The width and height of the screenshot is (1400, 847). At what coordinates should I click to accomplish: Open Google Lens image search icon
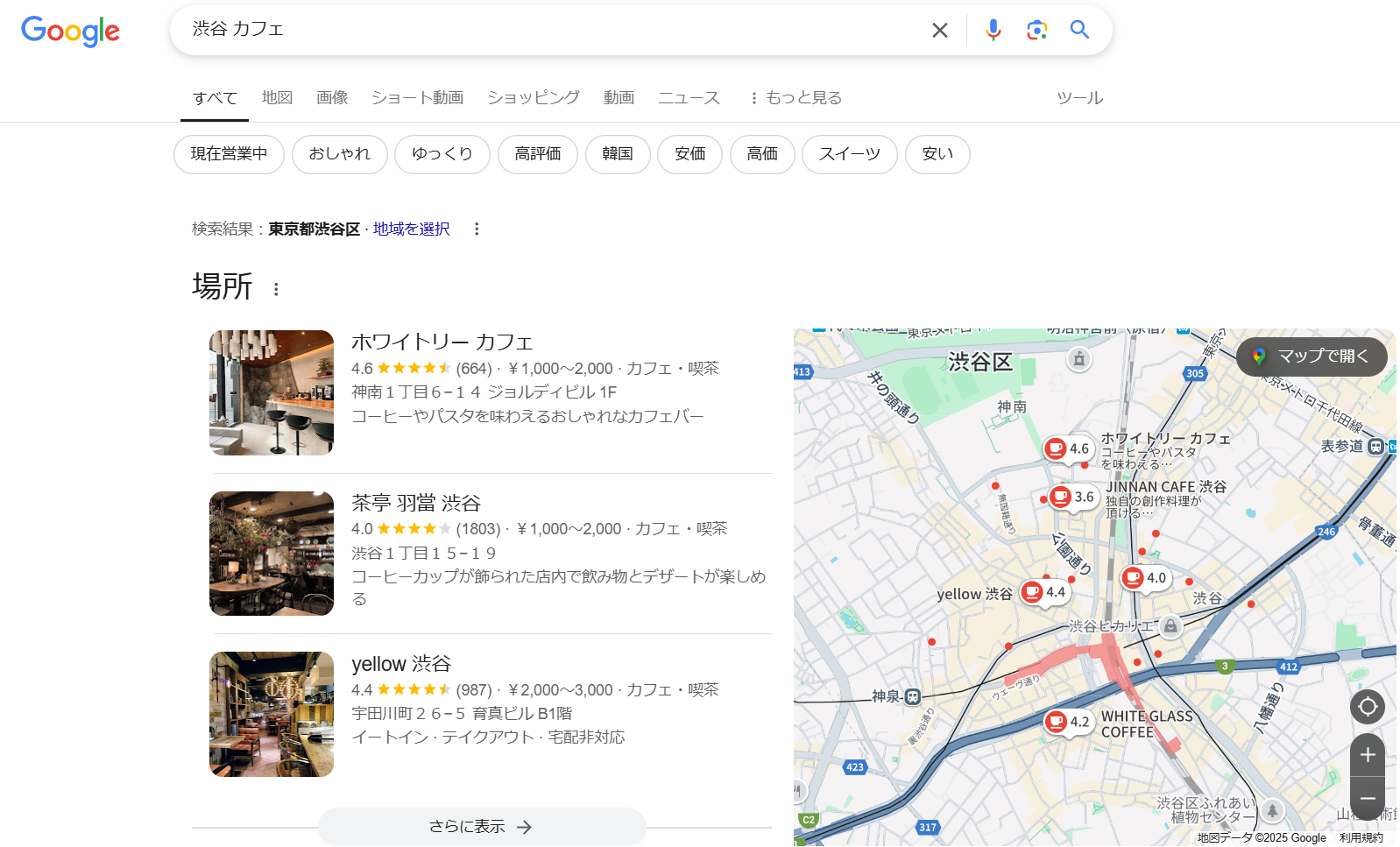1037,31
